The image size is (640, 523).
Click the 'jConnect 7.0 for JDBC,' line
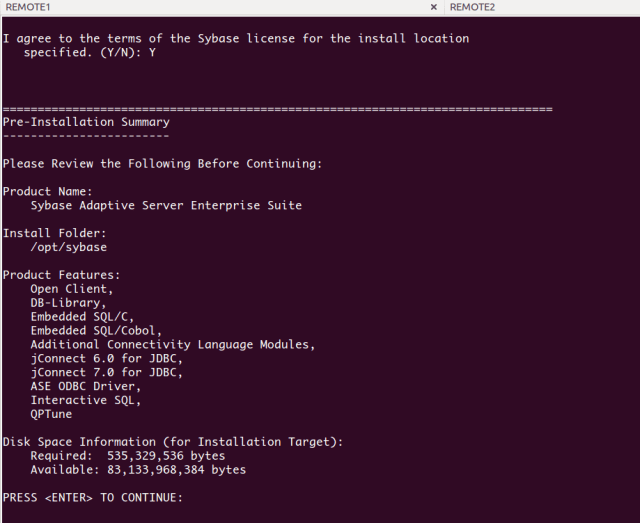(106, 372)
